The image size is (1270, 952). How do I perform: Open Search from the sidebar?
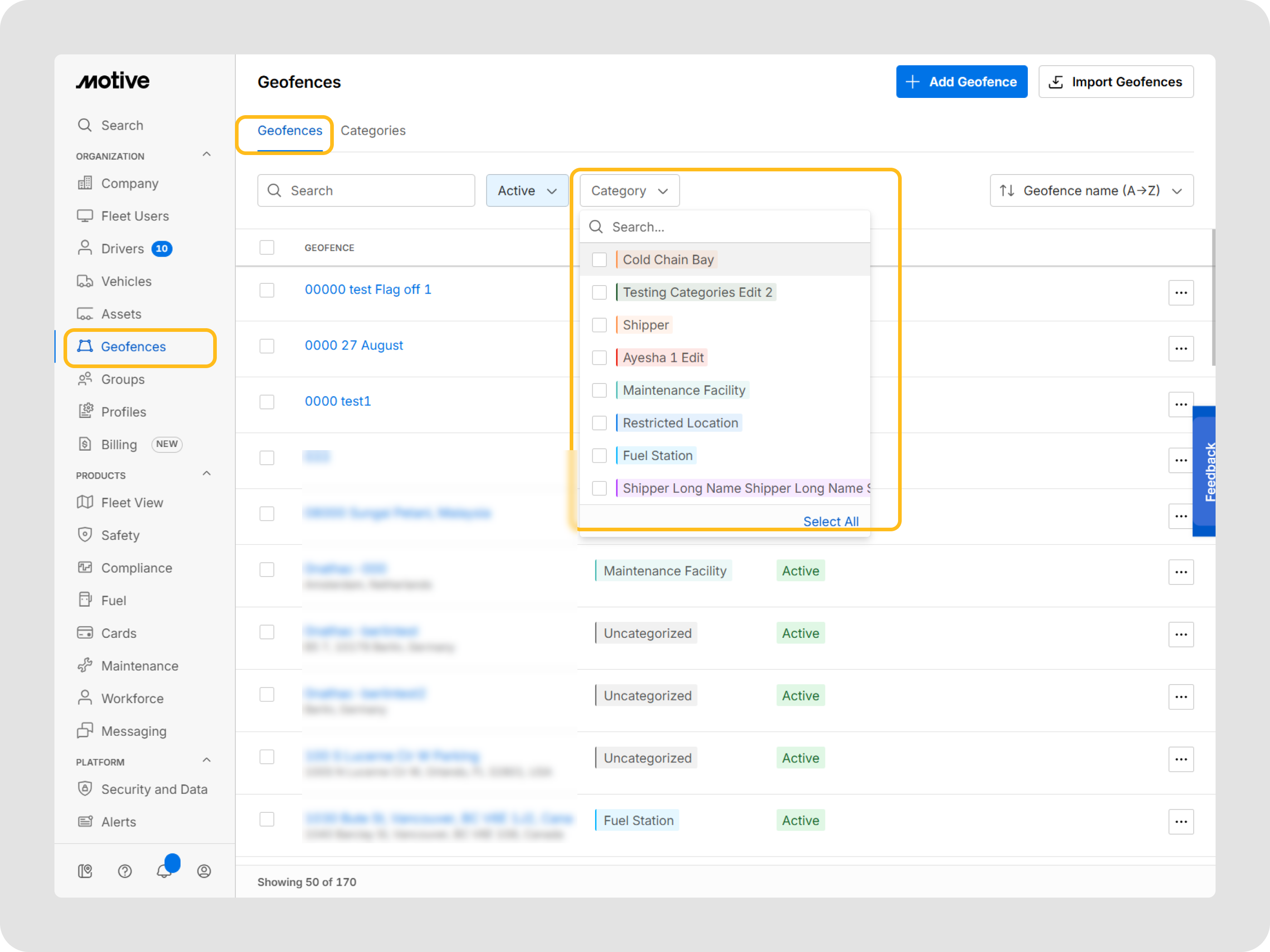(122, 125)
